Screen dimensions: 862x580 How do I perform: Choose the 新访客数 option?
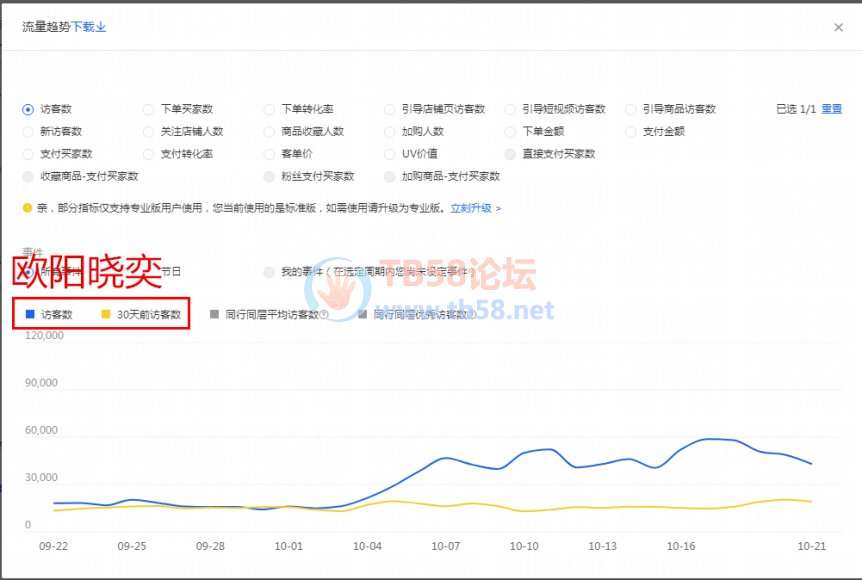pos(27,132)
